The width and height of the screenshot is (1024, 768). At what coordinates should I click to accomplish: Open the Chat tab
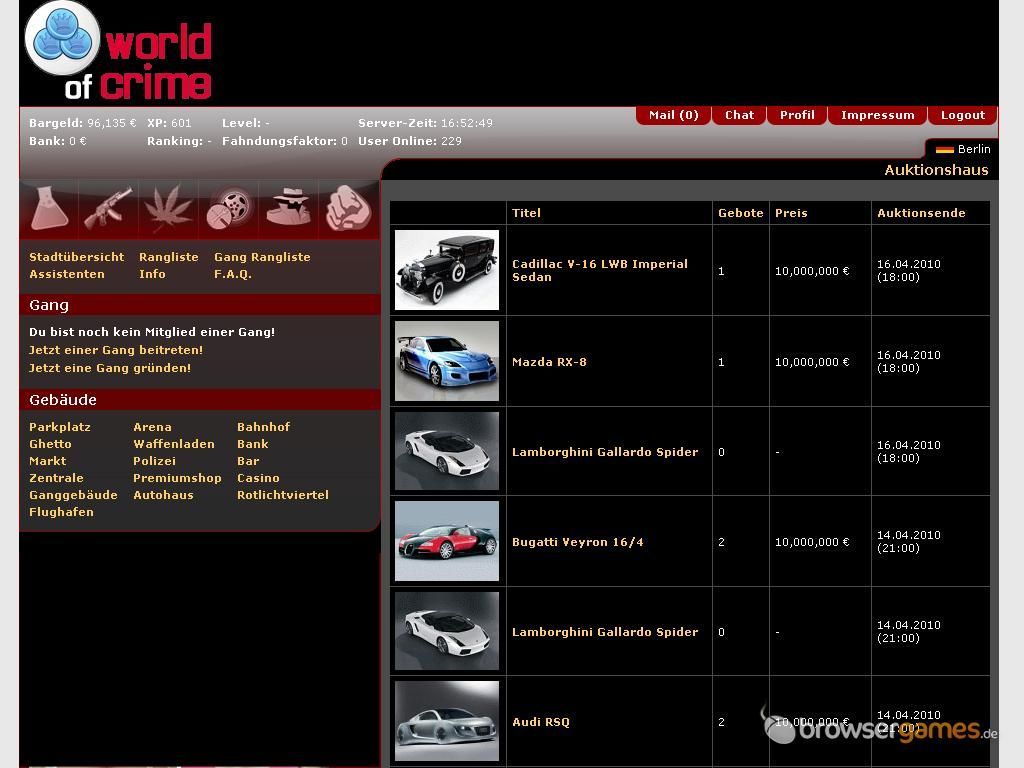click(x=739, y=115)
